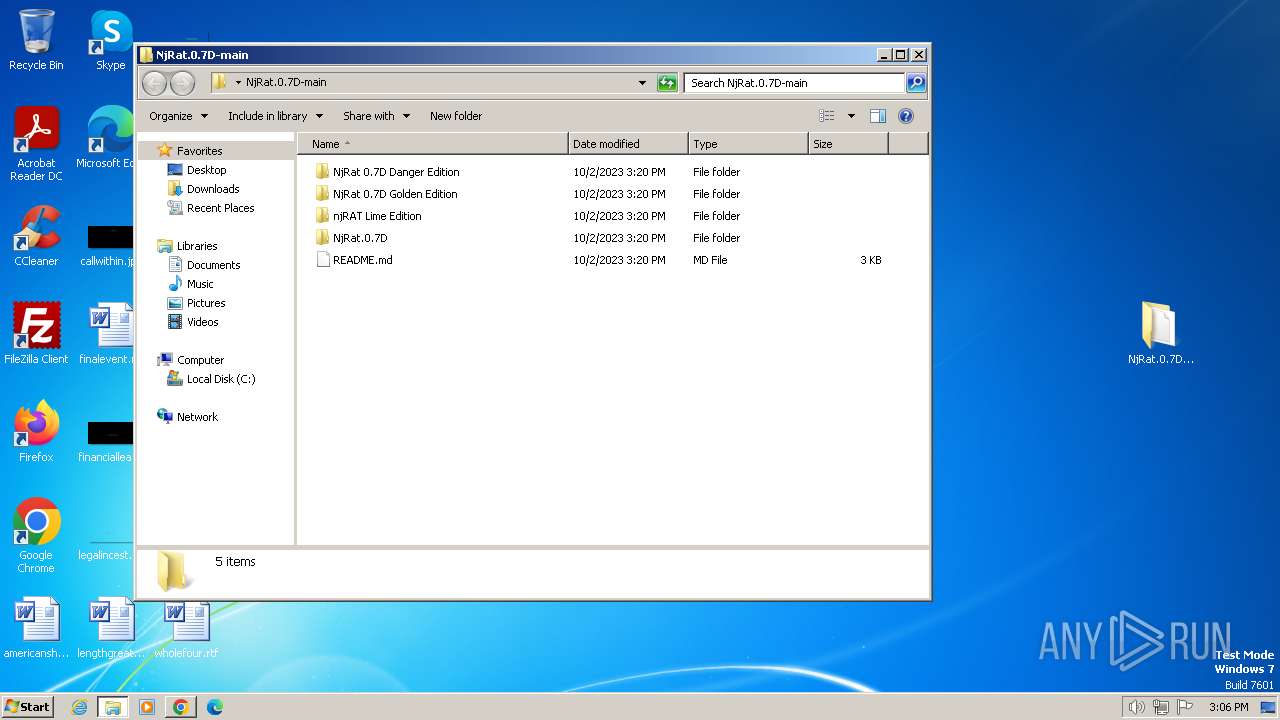1280x720 pixels.
Task: Open the Start menu
Action: [27, 707]
